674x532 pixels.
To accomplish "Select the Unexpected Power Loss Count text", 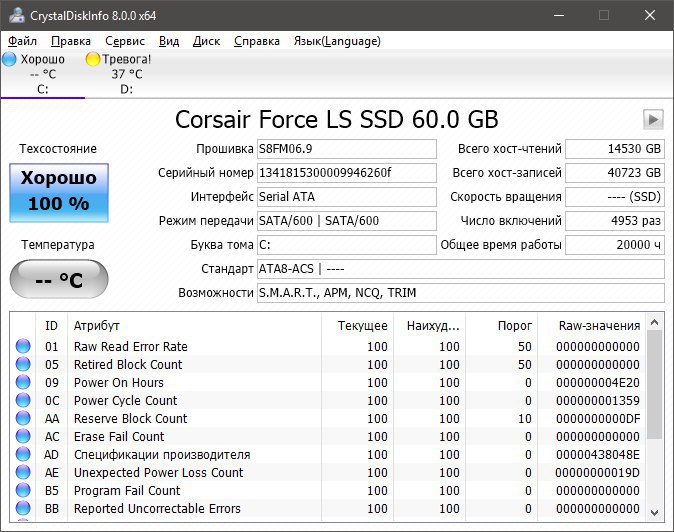I will pos(159,473).
